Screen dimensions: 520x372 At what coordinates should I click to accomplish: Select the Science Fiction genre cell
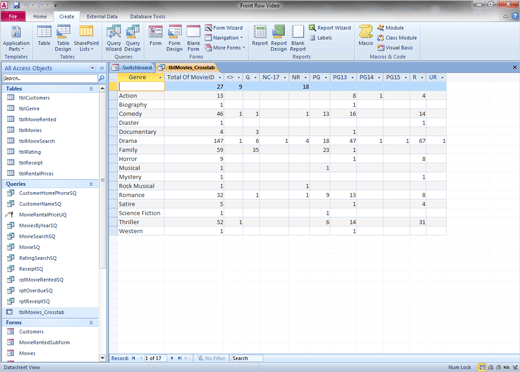[141, 213]
